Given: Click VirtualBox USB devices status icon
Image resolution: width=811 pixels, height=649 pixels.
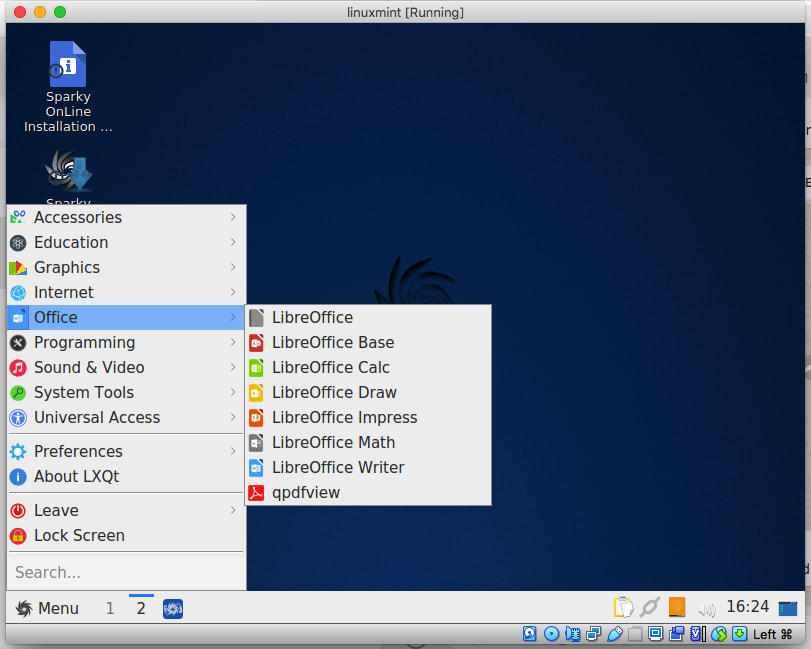Looking at the screenshot, I should [614, 634].
